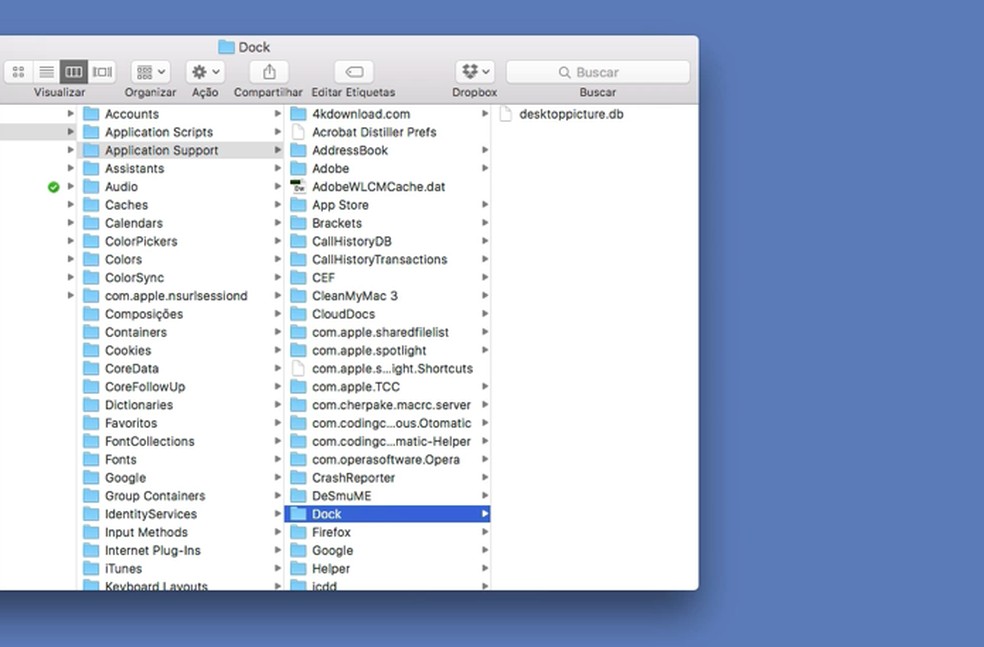Select the CallHistoryTransactions folder
Image resolution: width=984 pixels, height=647 pixels.
point(387,259)
